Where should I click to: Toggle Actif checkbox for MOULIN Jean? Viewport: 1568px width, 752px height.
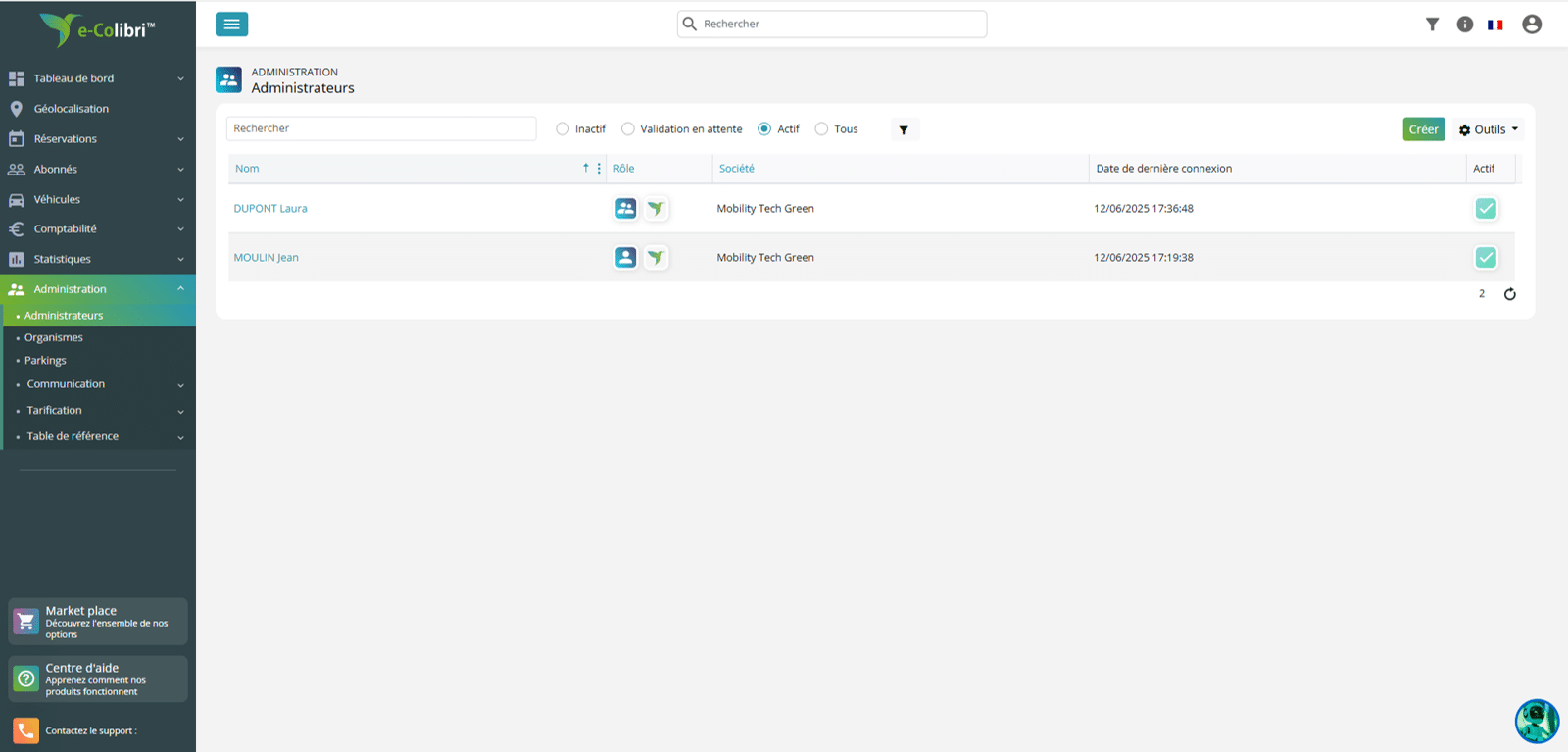click(1486, 257)
